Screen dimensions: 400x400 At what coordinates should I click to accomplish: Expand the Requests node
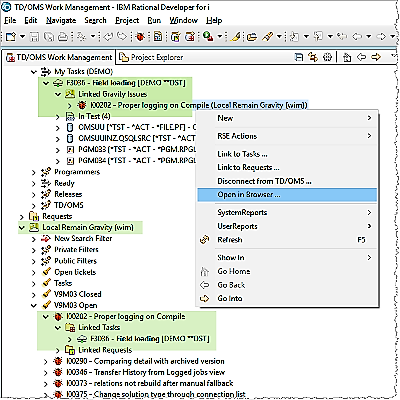22,217
